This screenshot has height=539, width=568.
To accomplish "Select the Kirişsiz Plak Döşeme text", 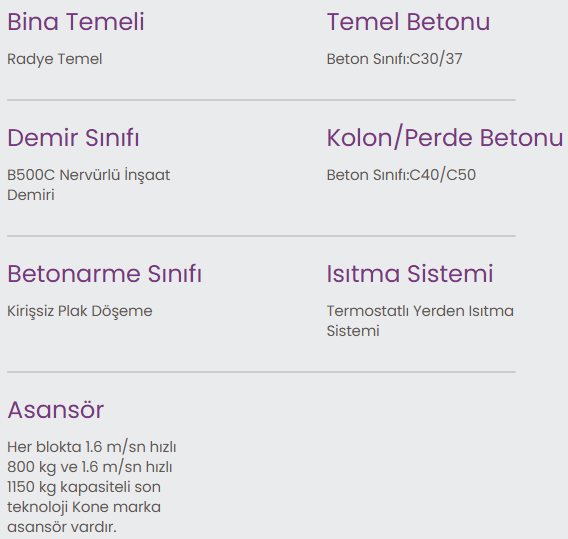I will [x=80, y=311].
